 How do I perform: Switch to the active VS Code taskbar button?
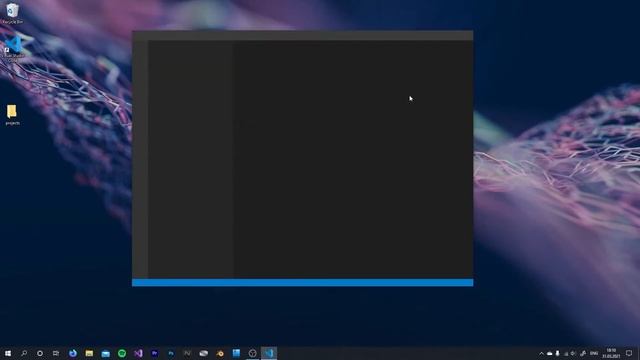coord(269,353)
